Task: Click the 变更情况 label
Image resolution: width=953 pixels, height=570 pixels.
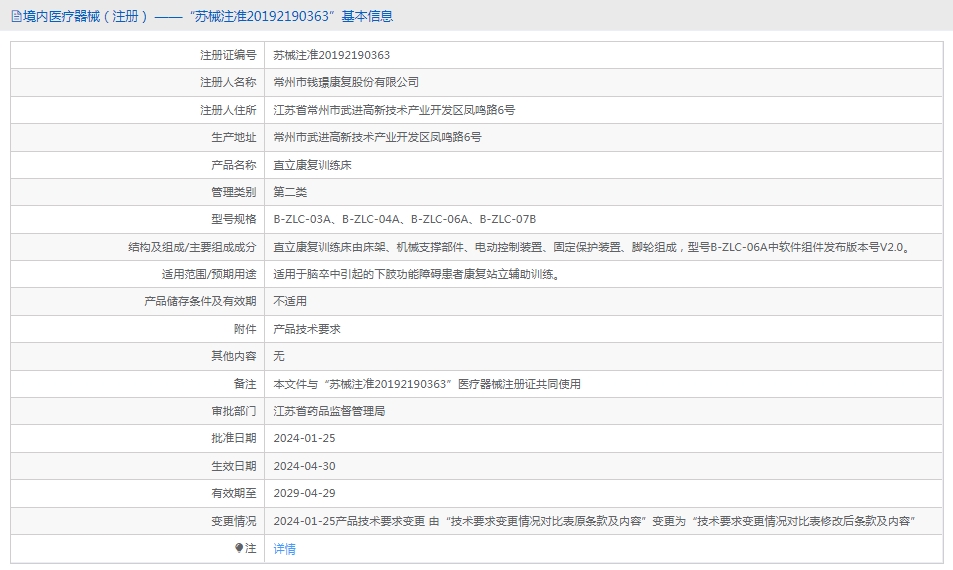Action: 234,521
